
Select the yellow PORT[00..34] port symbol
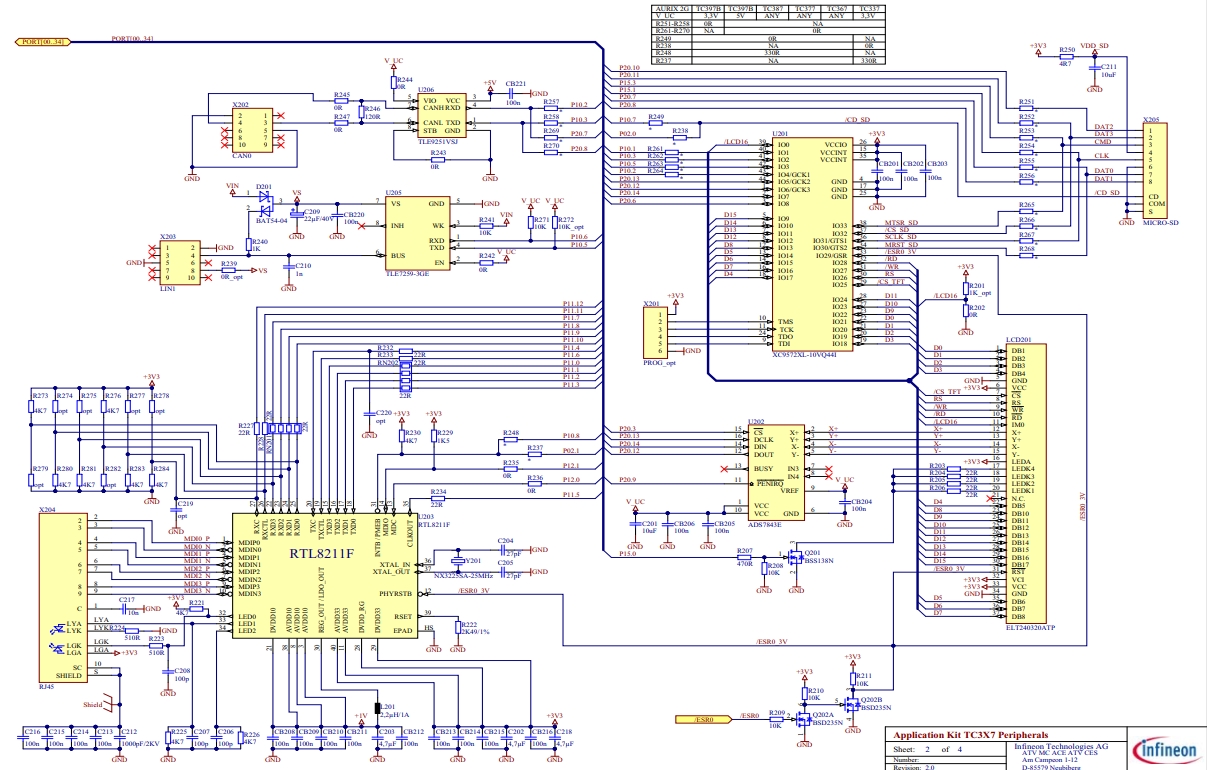45,41
